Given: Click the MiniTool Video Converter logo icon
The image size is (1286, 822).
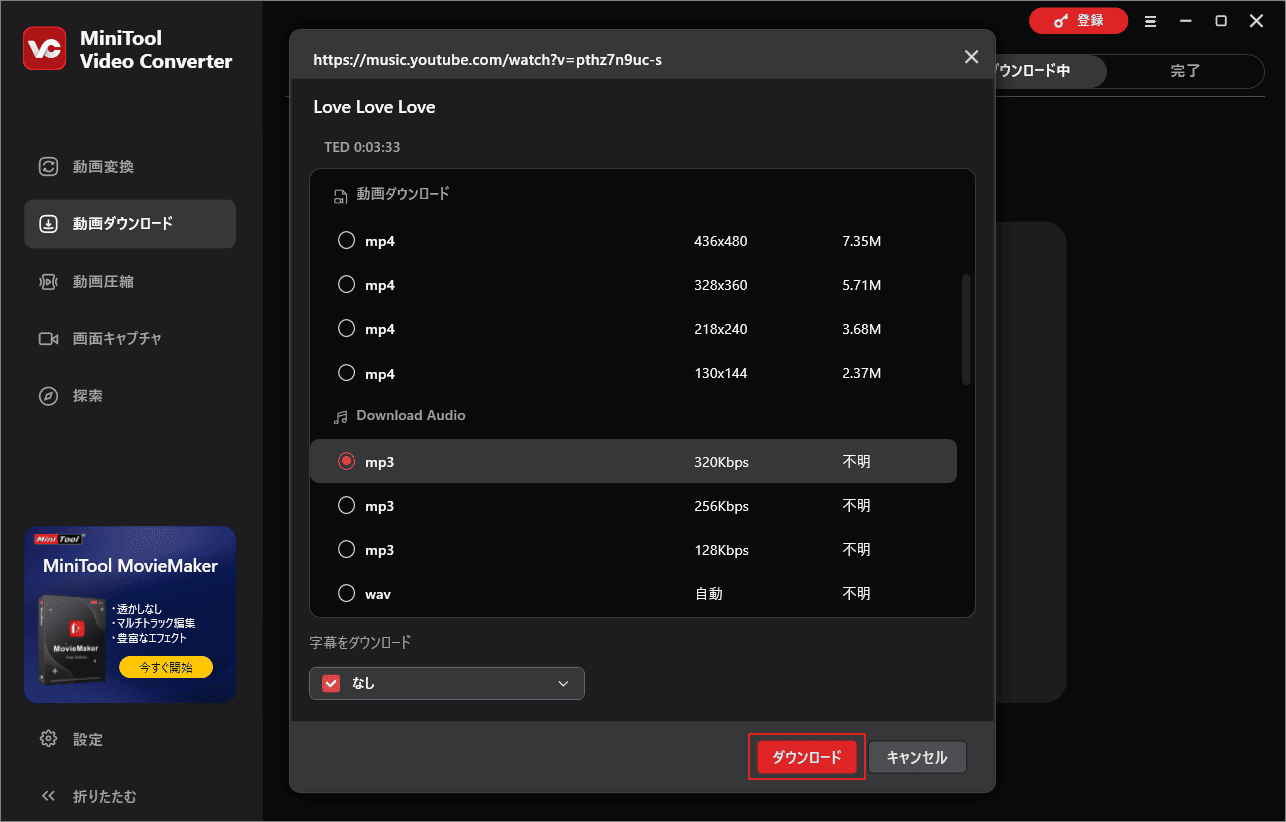Looking at the screenshot, I should click(x=46, y=48).
